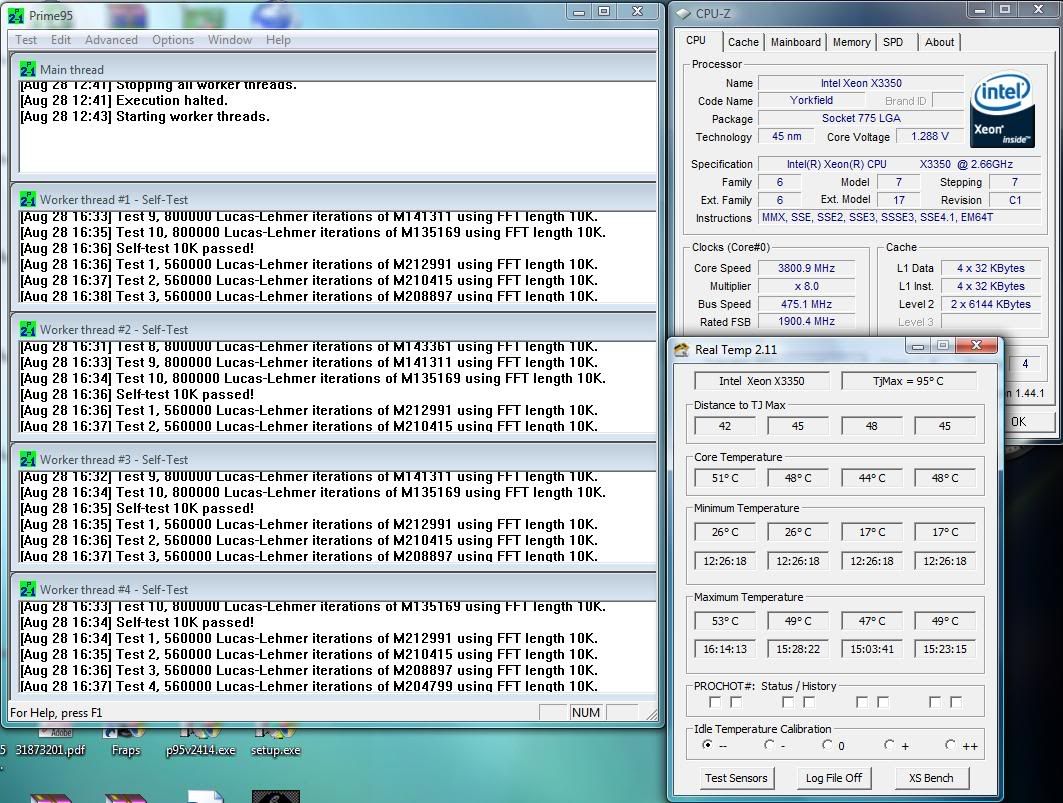Minimize the Real Temp window

[x=917, y=346]
